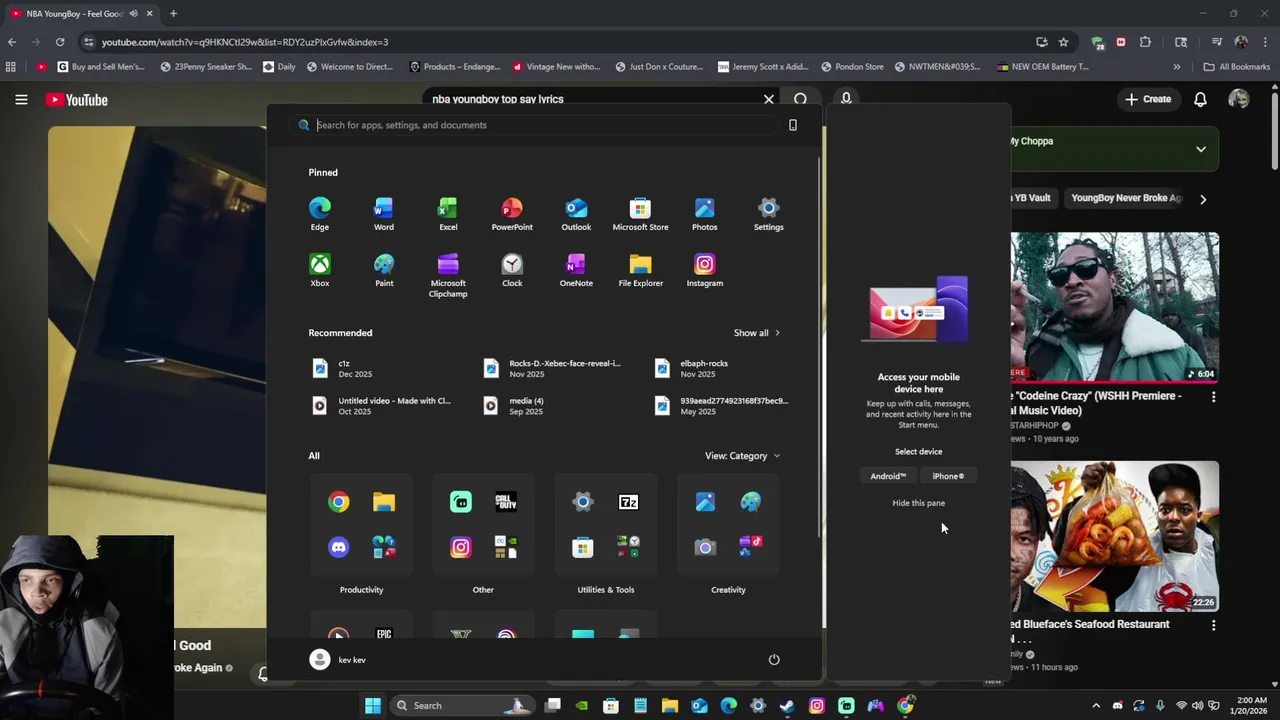Bookmark this page with the star icon
Viewport: 1280px width, 720px height.
click(1063, 42)
